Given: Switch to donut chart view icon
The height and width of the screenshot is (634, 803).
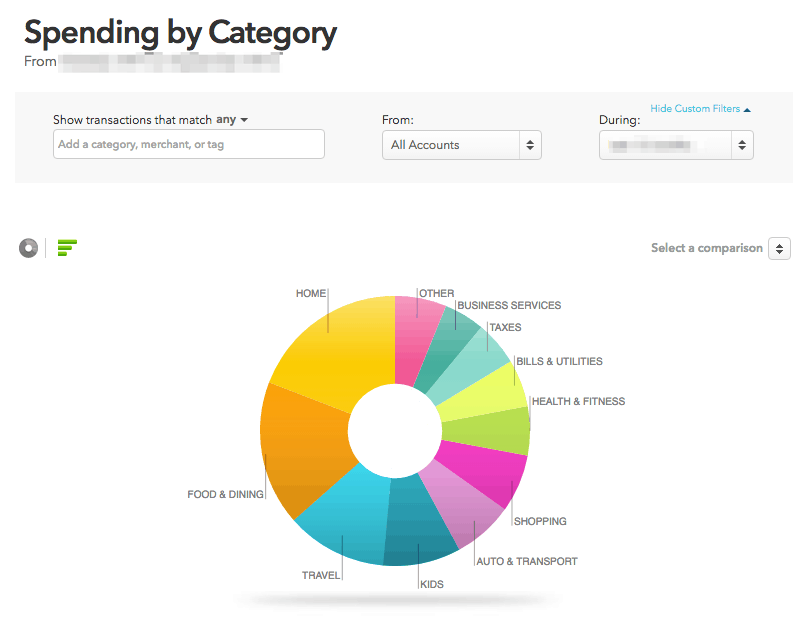Looking at the screenshot, I should click(28, 248).
